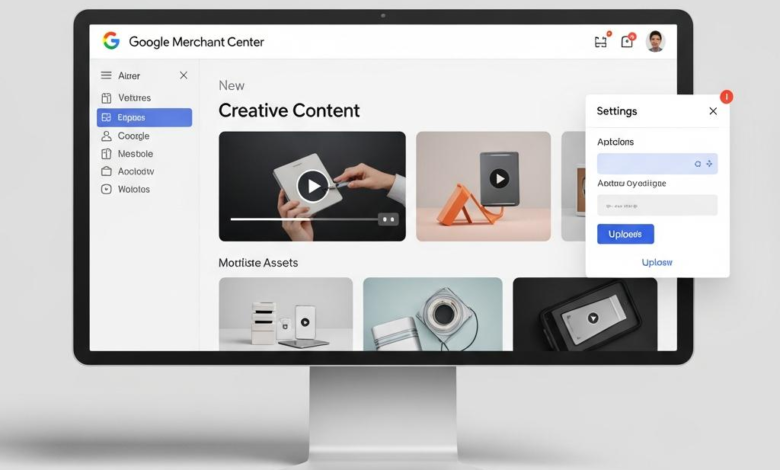The image size is (780, 470).
Task: Open the asset thumbnail with round charger
Action: point(433,314)
